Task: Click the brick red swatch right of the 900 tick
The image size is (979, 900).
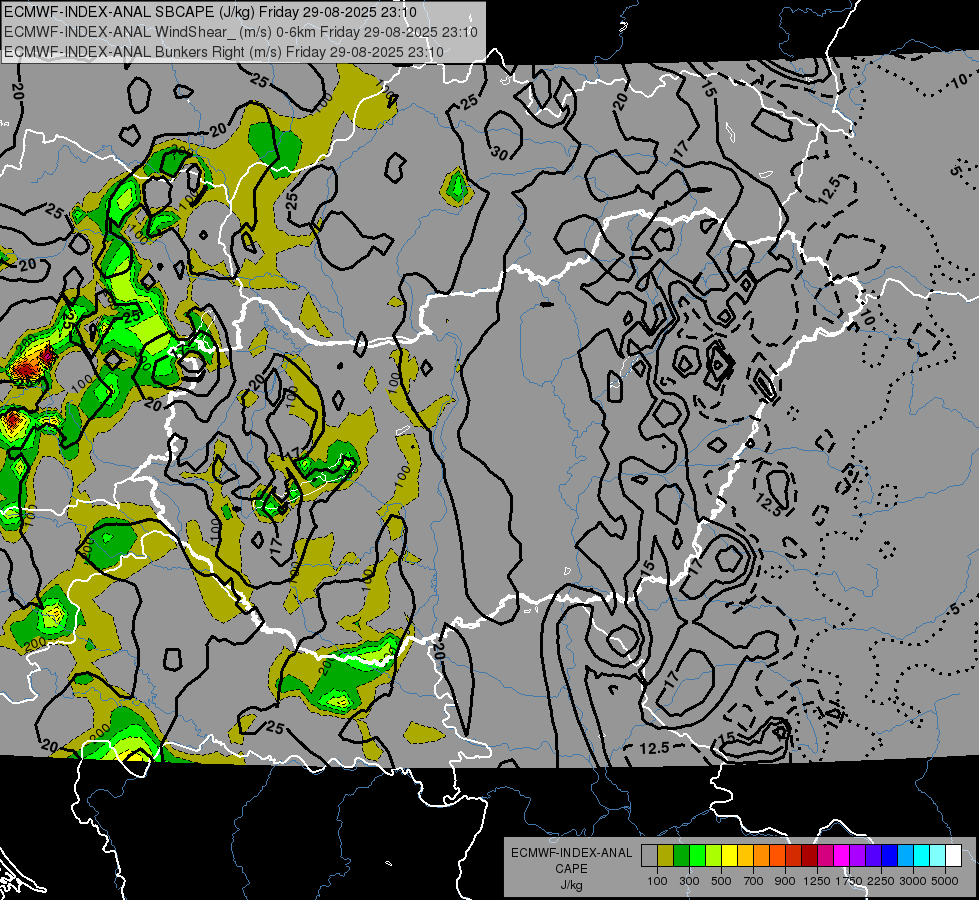Action: (x=794, y=856)
